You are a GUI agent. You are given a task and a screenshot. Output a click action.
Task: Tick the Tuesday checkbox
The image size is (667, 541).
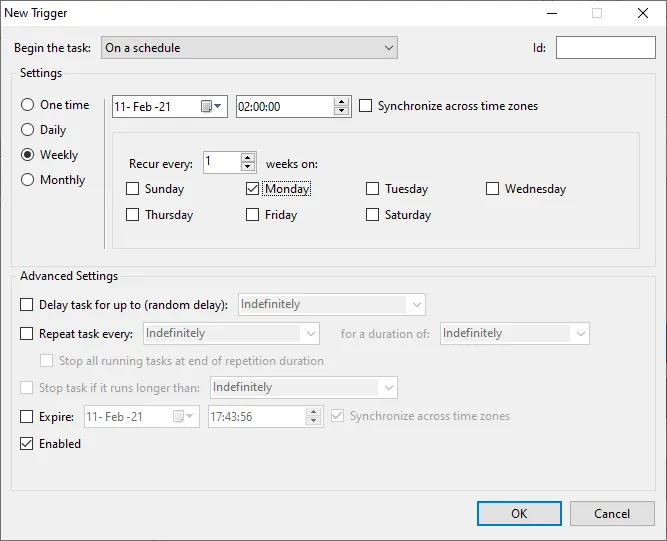pos(373,189)
